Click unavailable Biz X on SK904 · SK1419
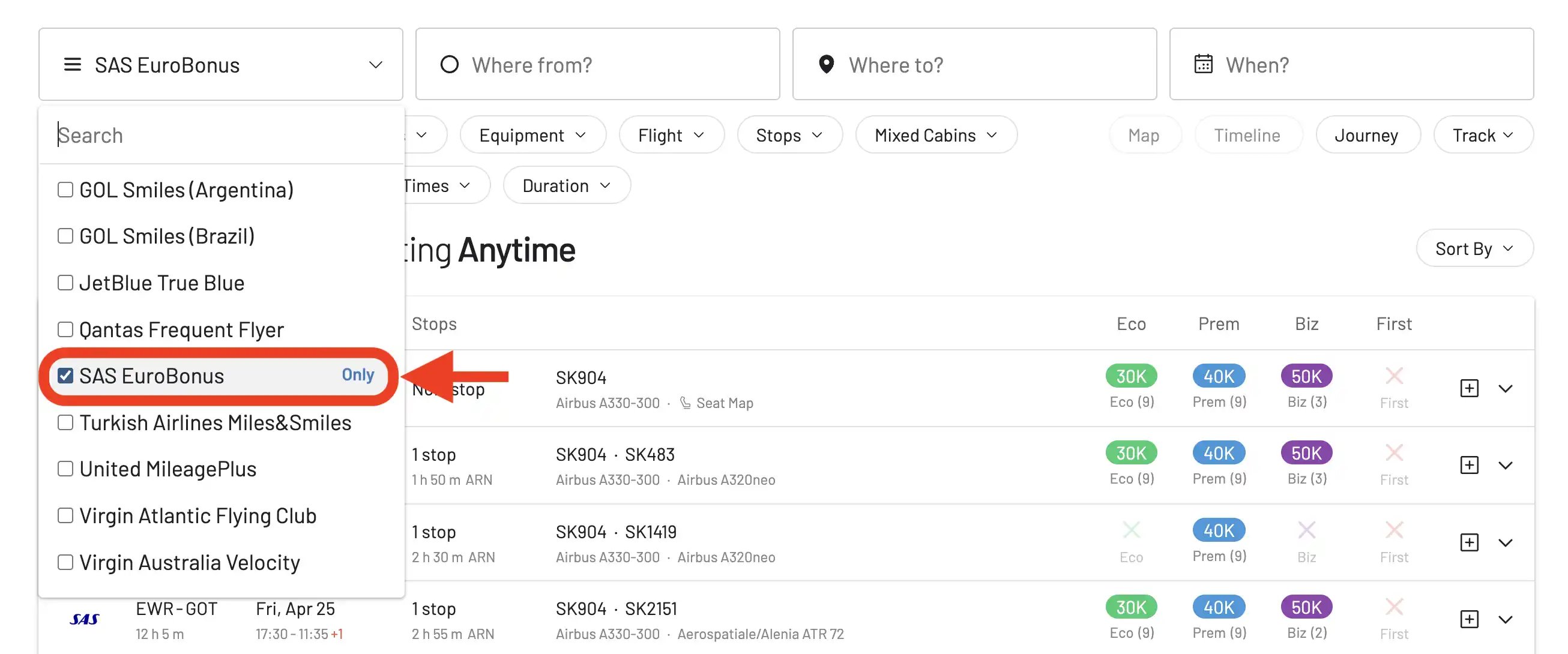This screenshot has height=654, width=1568. click(1306, 530)
